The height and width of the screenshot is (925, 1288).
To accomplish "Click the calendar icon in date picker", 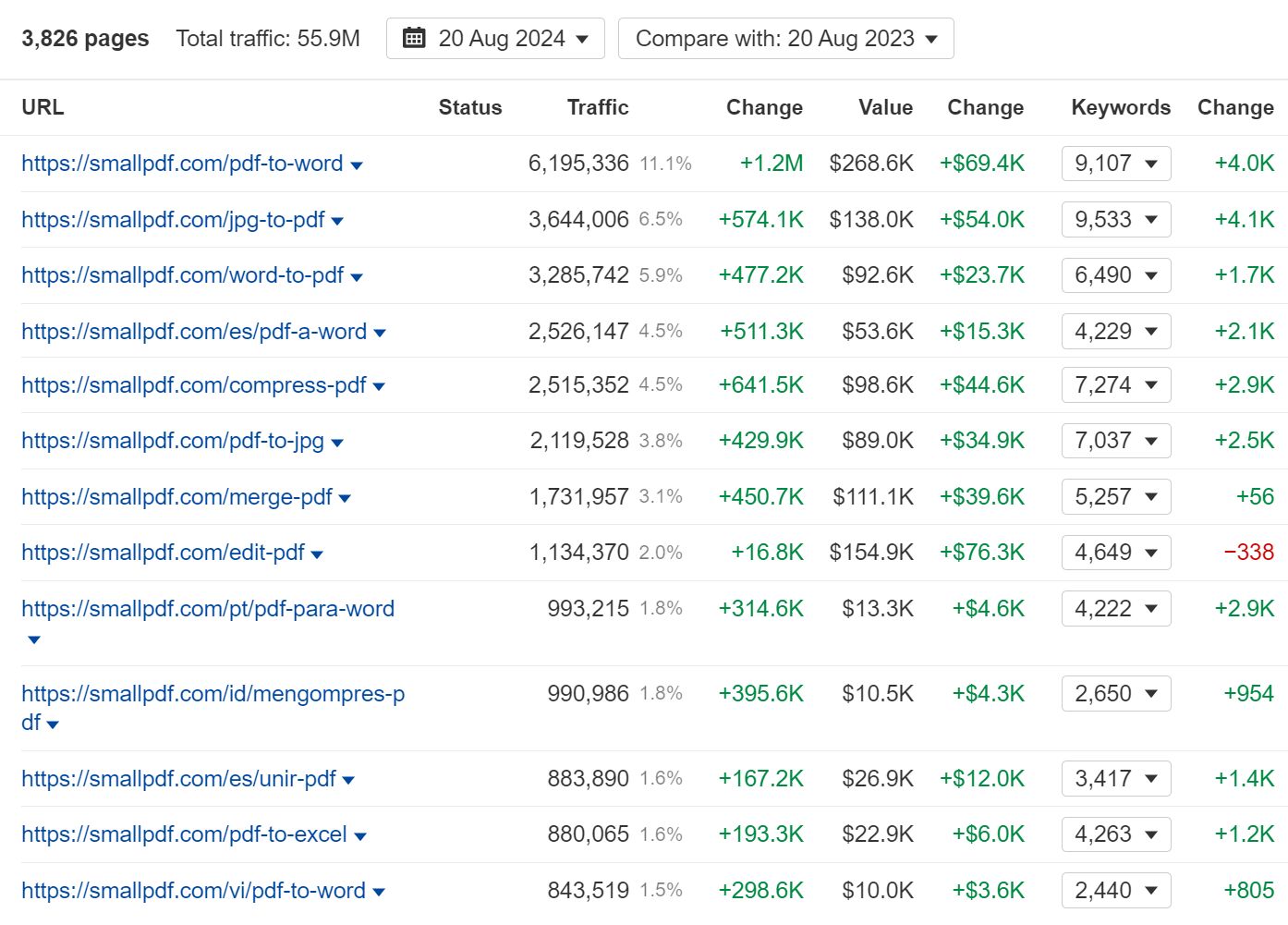I will pos(415,38).
